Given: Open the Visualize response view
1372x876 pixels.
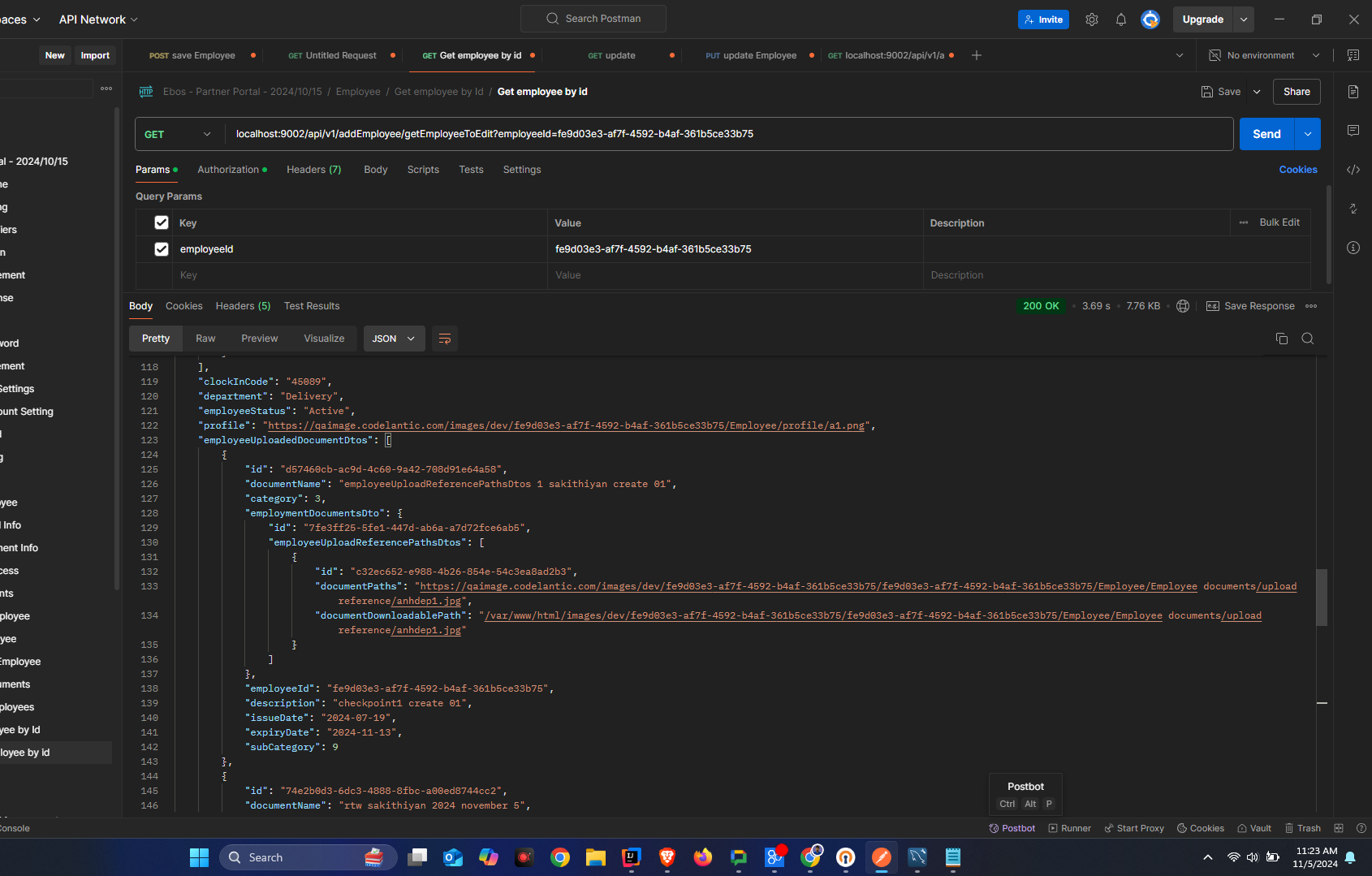Looking at the screenshot, I should (x=324, y=339).
